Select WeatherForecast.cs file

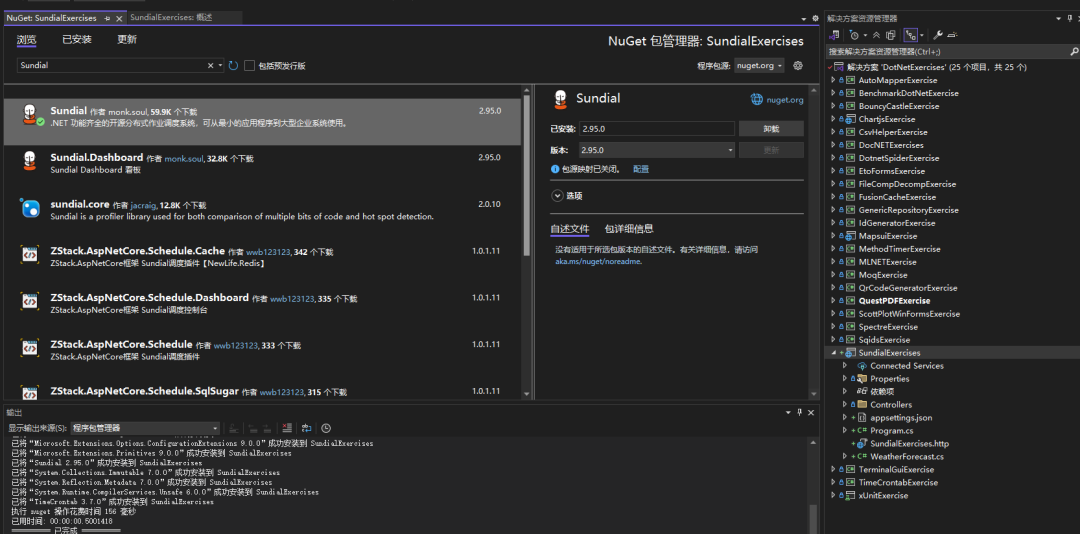click(906, 456)
